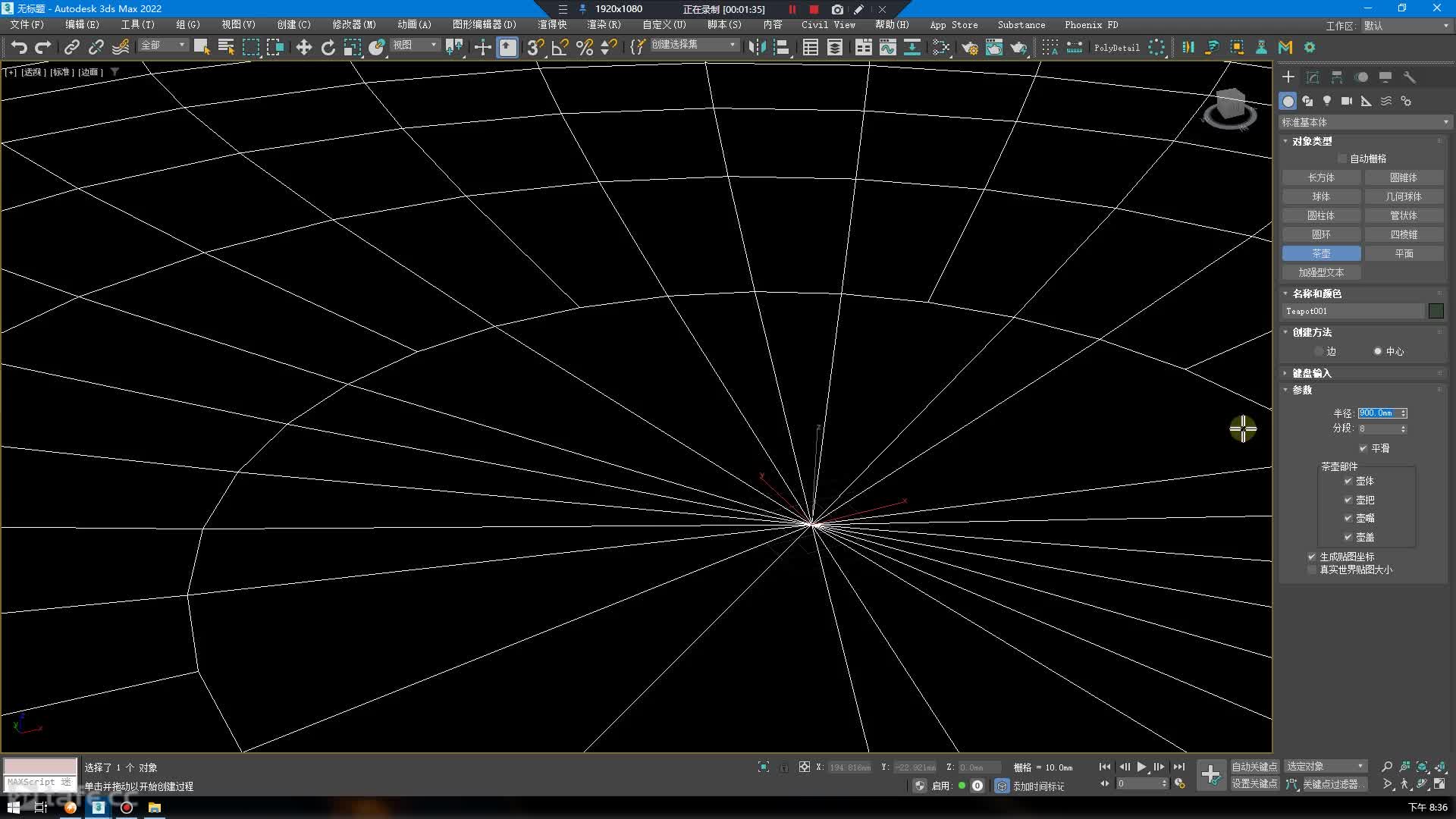Viewport: 1456px width, 819px height.
Task: Uncheck the 壶嘴 teapot part
Action: point(1348,518)
